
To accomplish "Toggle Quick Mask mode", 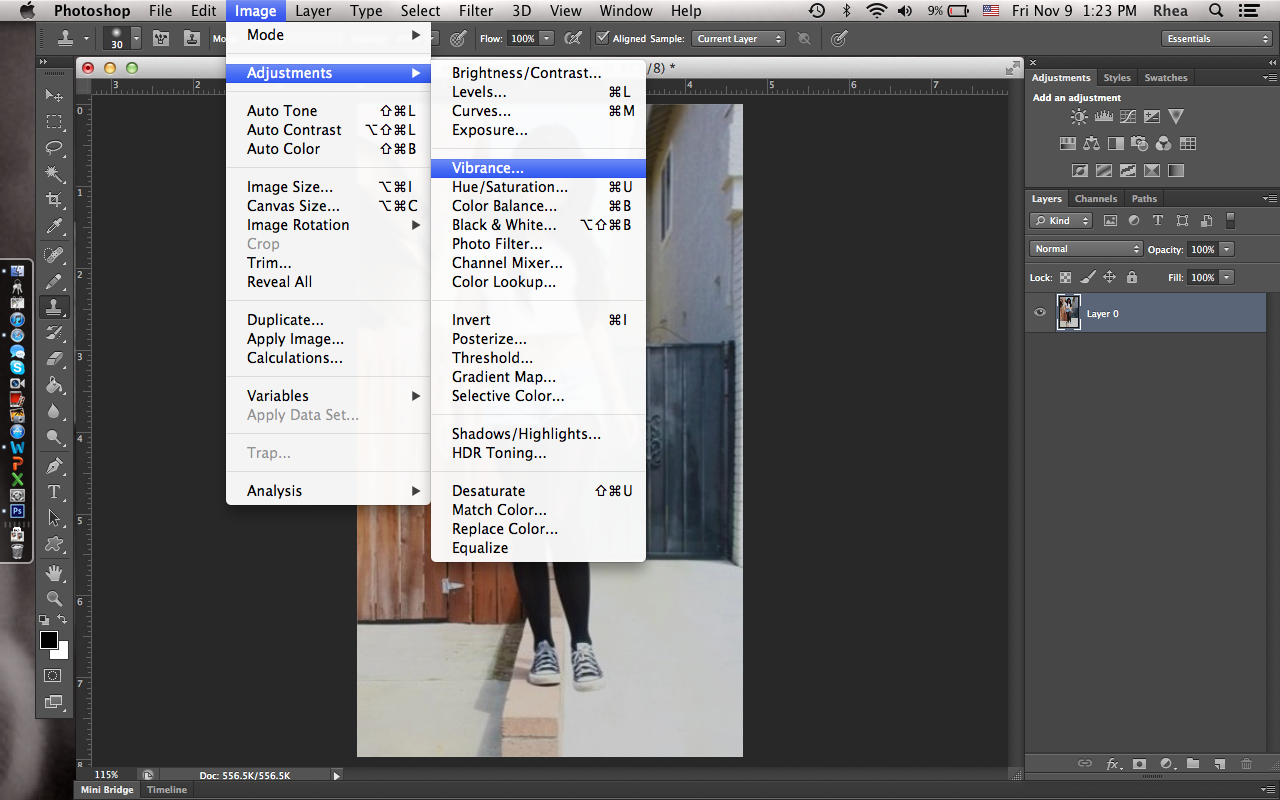I will coord(53,676).
